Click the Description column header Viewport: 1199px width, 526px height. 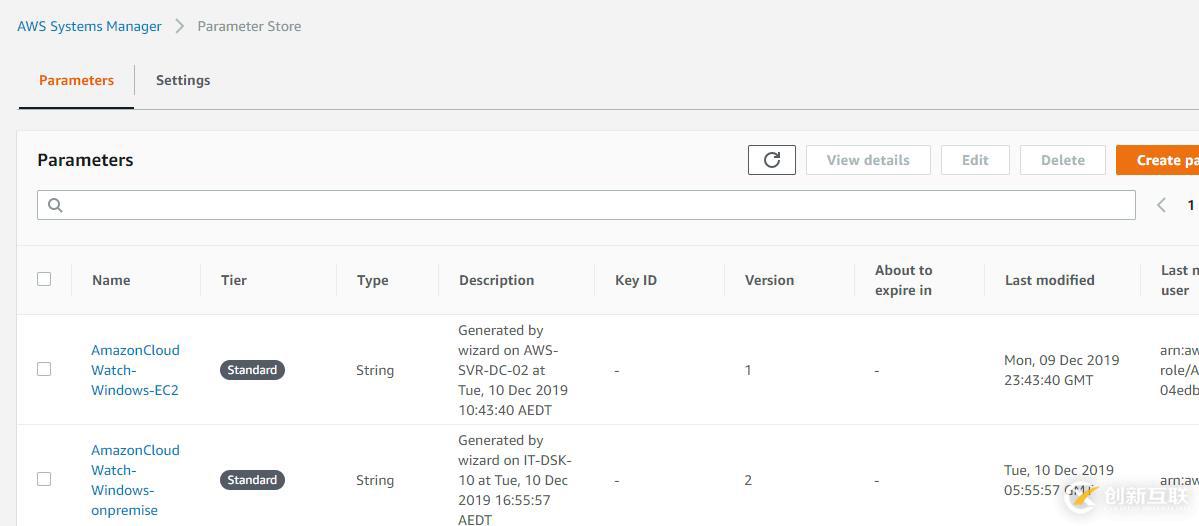click(496, 280)
